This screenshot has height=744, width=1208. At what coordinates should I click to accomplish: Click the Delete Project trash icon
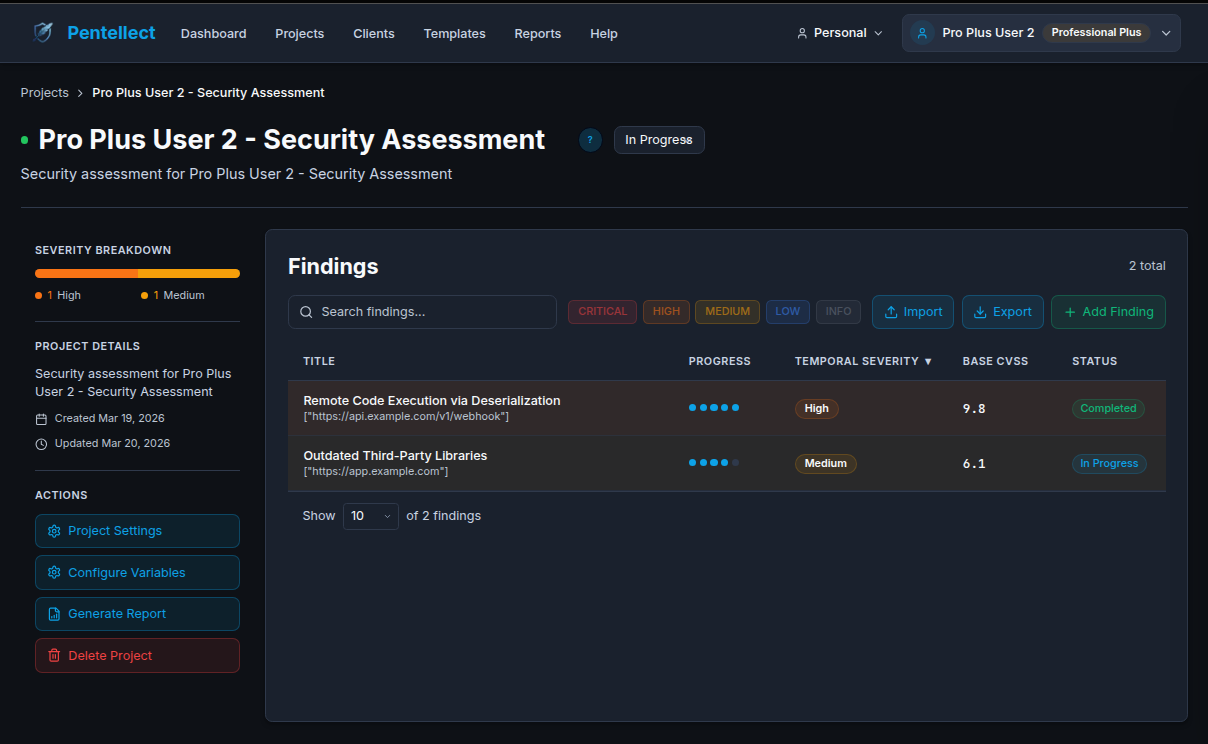coord(54,656)
